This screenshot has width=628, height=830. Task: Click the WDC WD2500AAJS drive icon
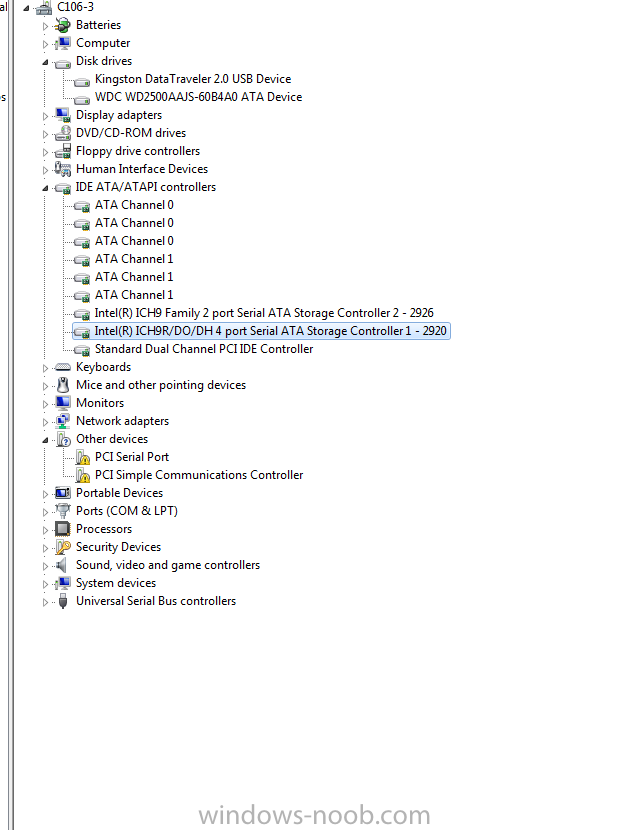pyautogui.click(x=82, y=99)
